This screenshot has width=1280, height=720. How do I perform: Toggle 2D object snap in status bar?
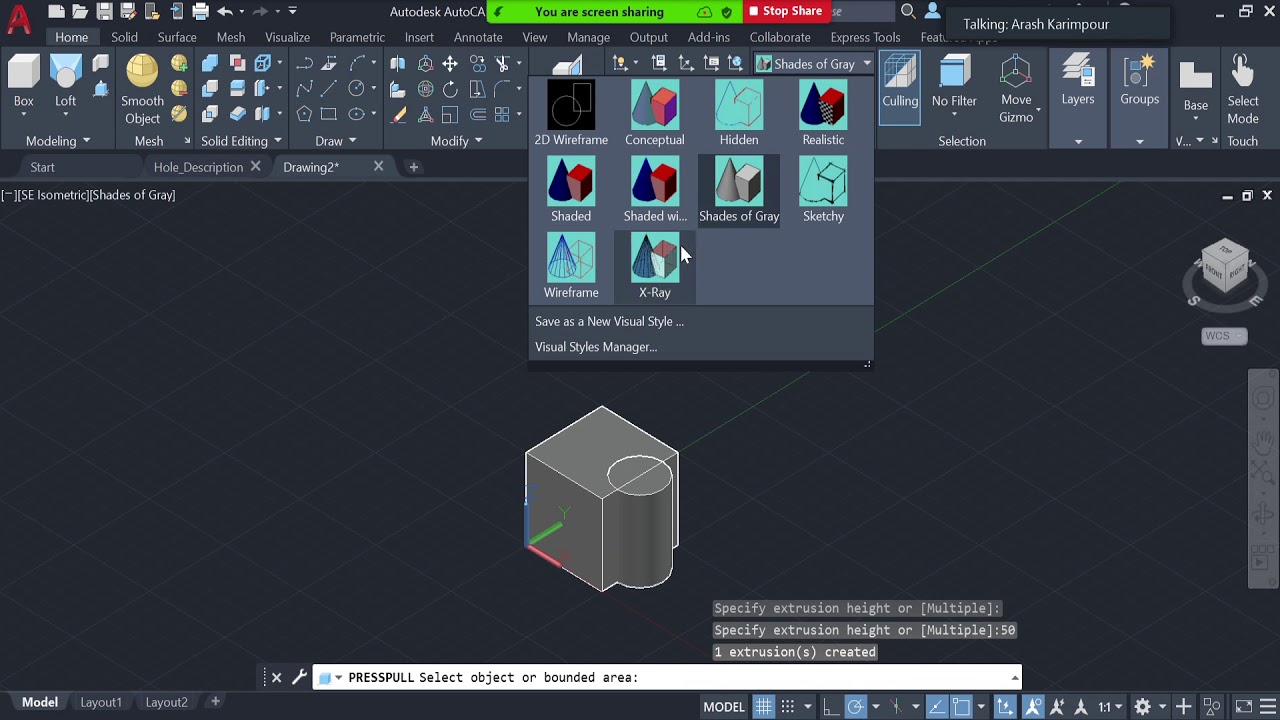coord(961,706)
